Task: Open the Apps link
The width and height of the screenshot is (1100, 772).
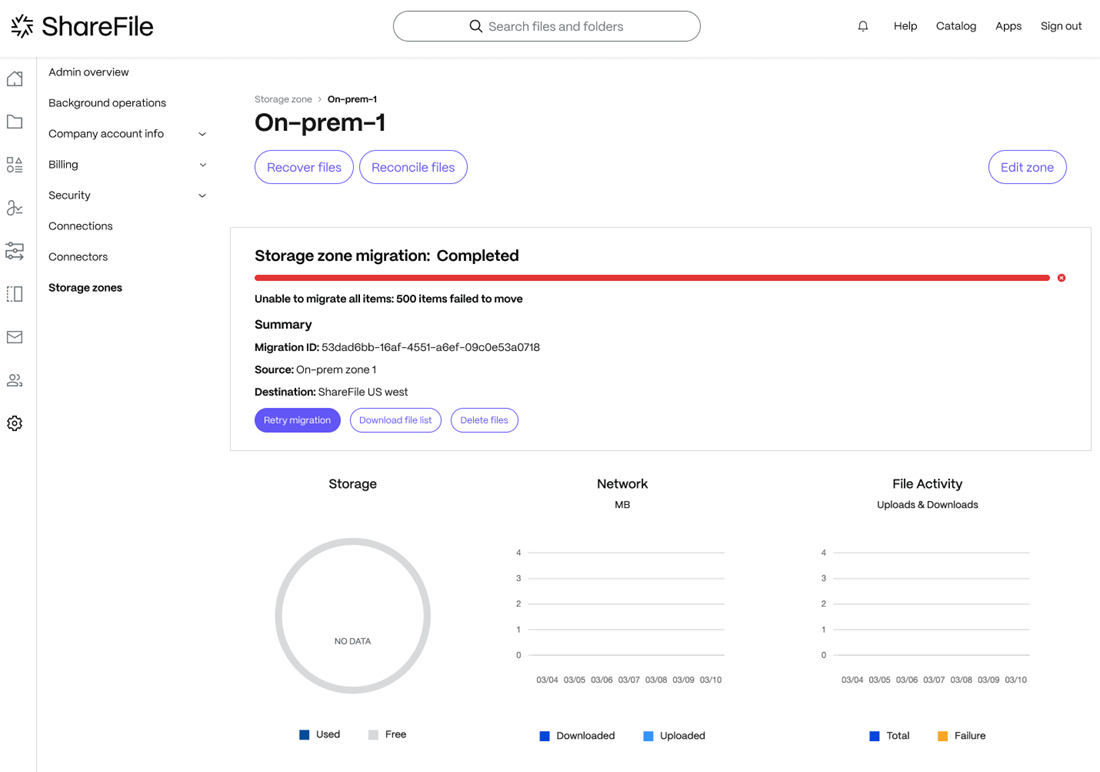Action: coord(1008,26)
